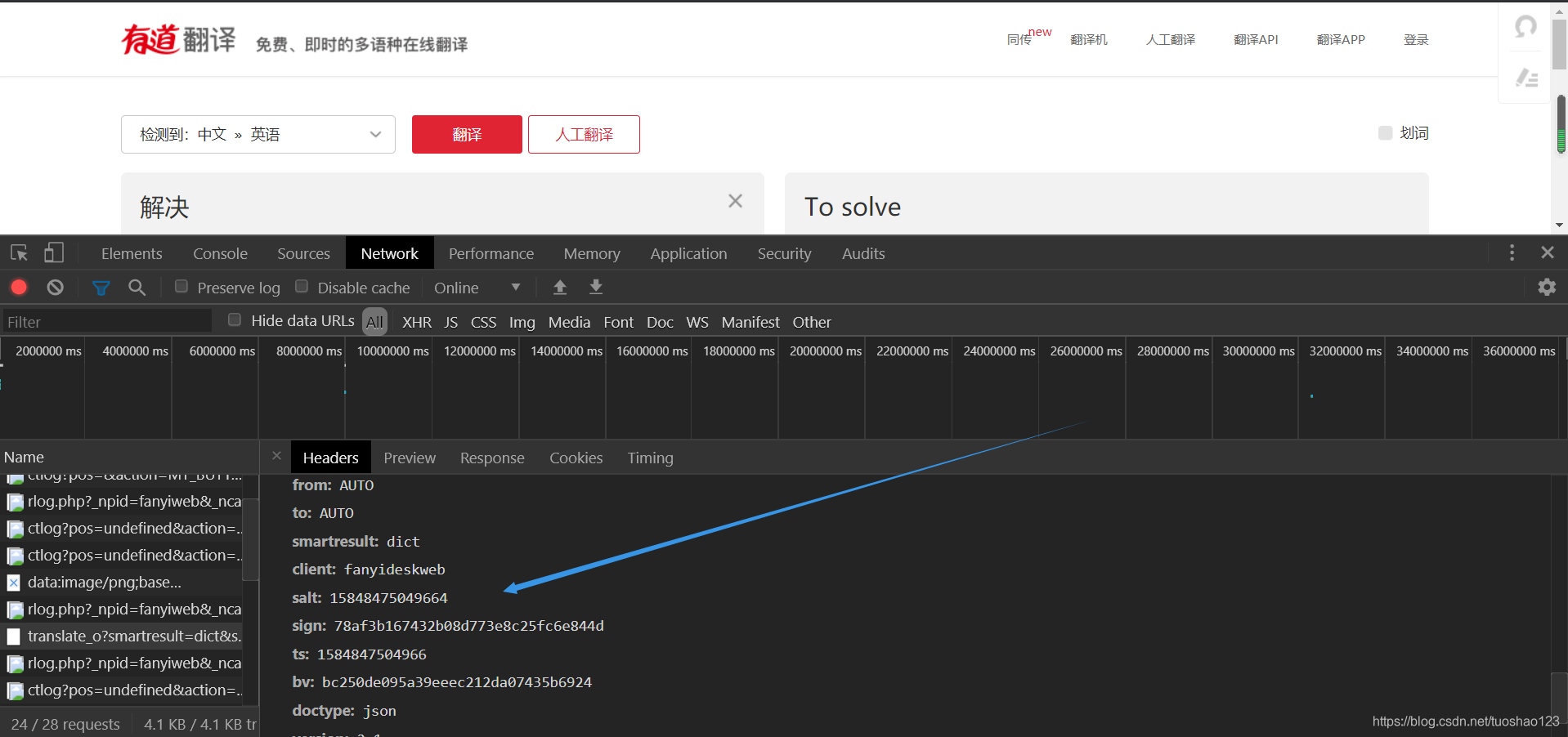Select the Headers tab
The height and width of the screenshot is (737, 1568).
coord(330,458)
